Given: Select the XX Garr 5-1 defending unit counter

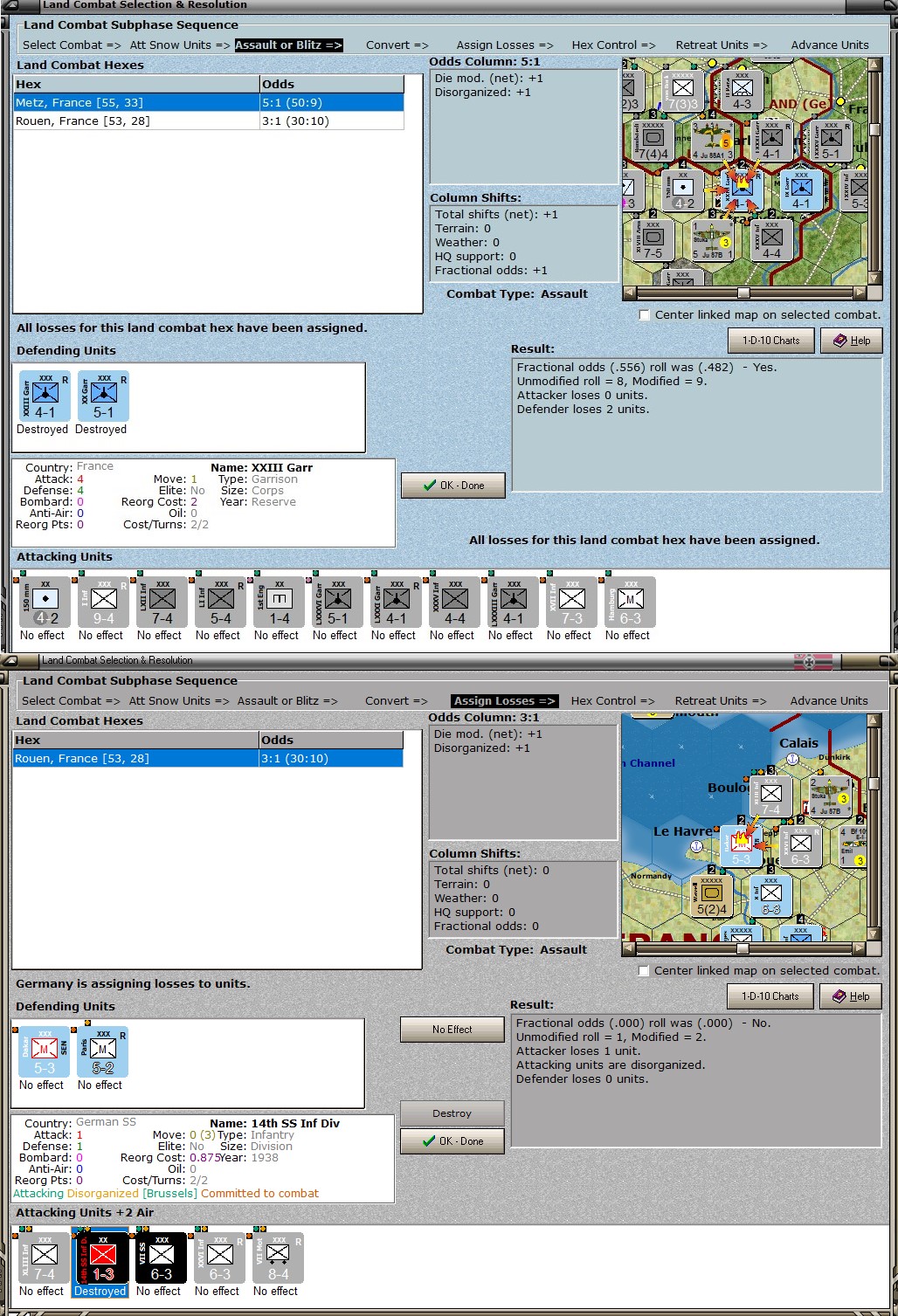Looking at the screenshot, I should coord(104,396).
